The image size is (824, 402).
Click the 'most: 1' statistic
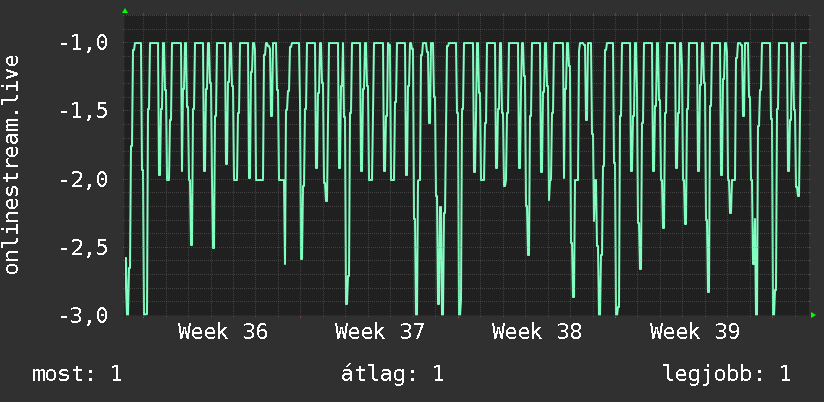(77, 374)
